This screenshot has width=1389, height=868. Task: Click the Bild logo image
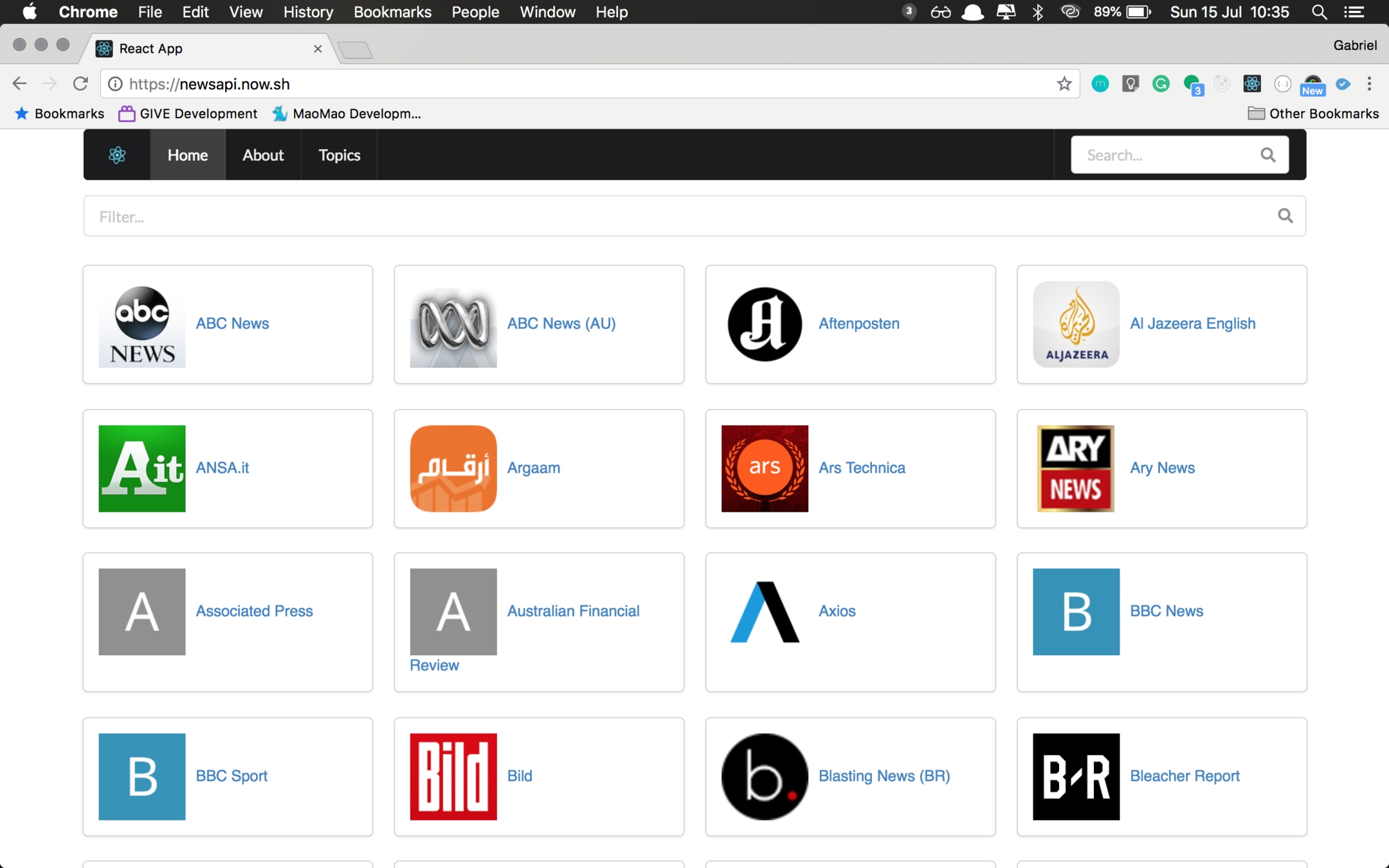[453, 777]
